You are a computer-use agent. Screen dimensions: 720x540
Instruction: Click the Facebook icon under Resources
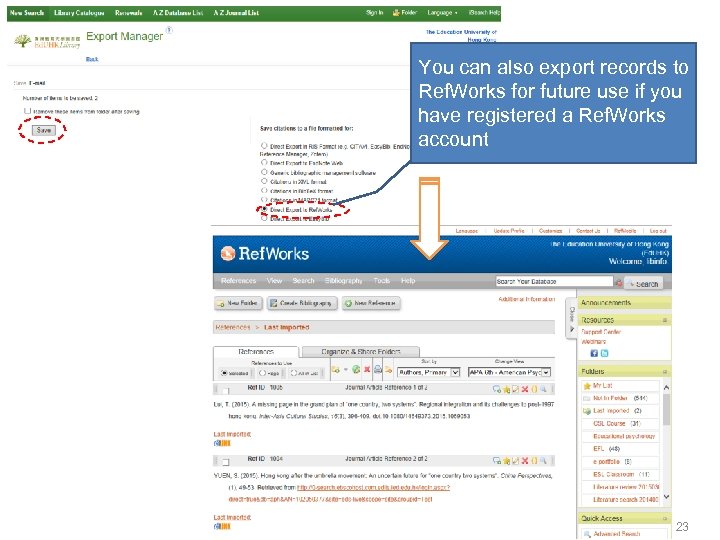tap(594, 353)
